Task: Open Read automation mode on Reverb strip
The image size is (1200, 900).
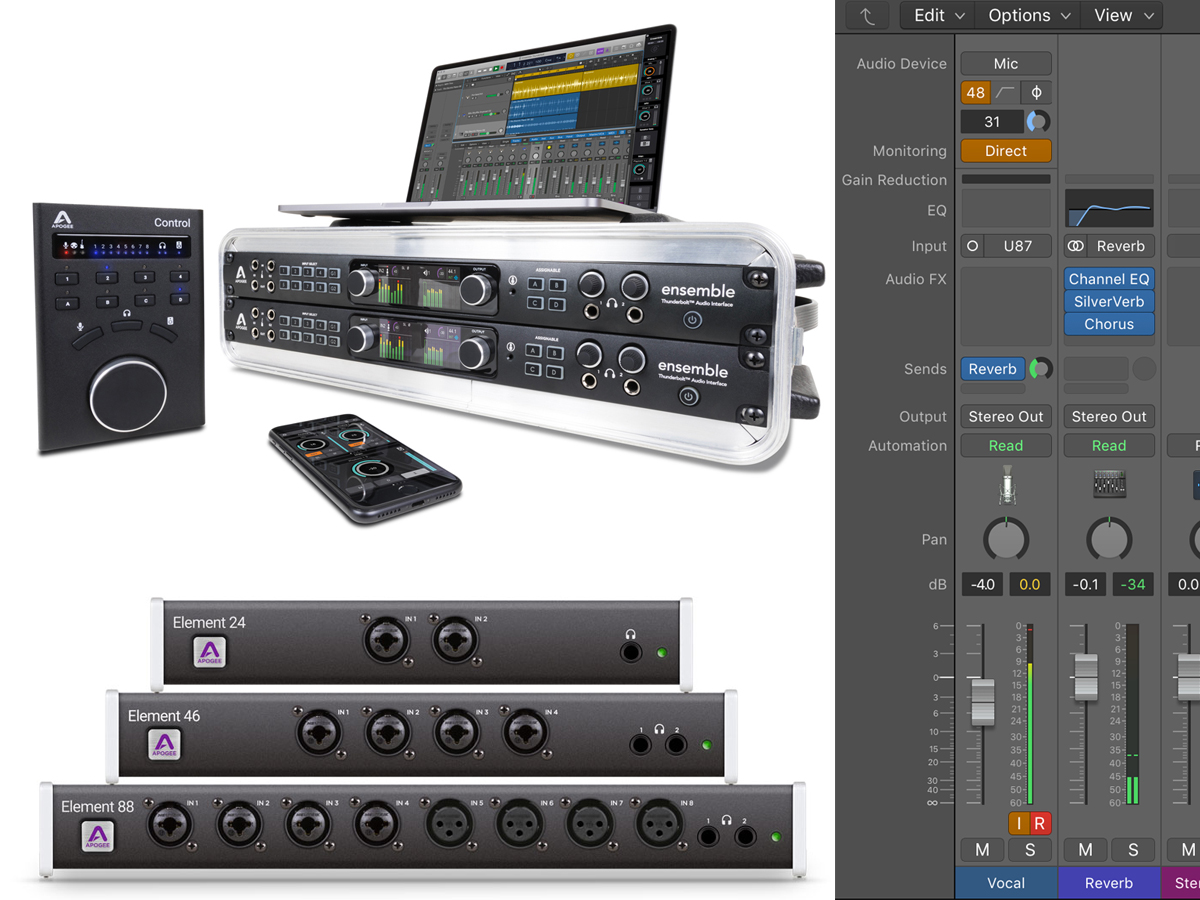Action: tap(1109, 446)
